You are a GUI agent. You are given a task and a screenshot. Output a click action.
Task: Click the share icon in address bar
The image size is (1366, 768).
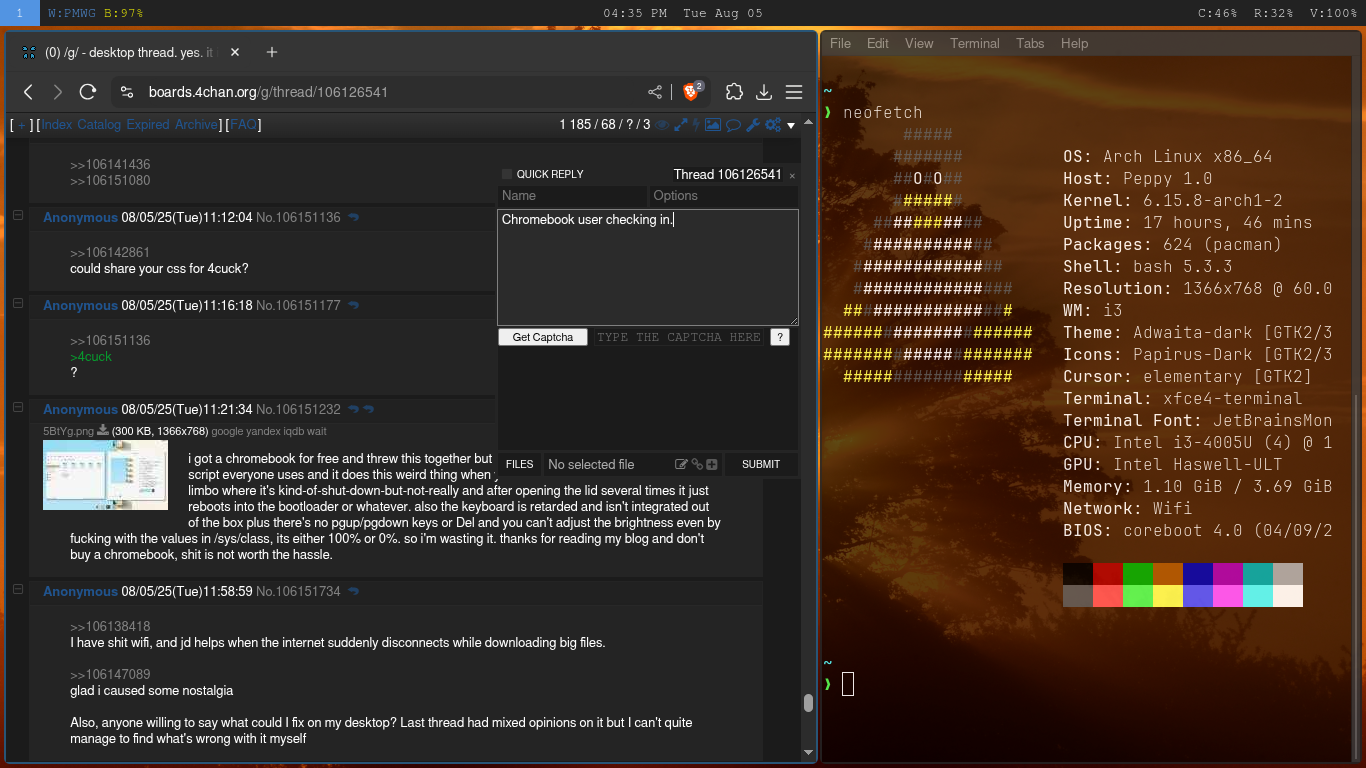pyautogui.click(x=655, y=92)
